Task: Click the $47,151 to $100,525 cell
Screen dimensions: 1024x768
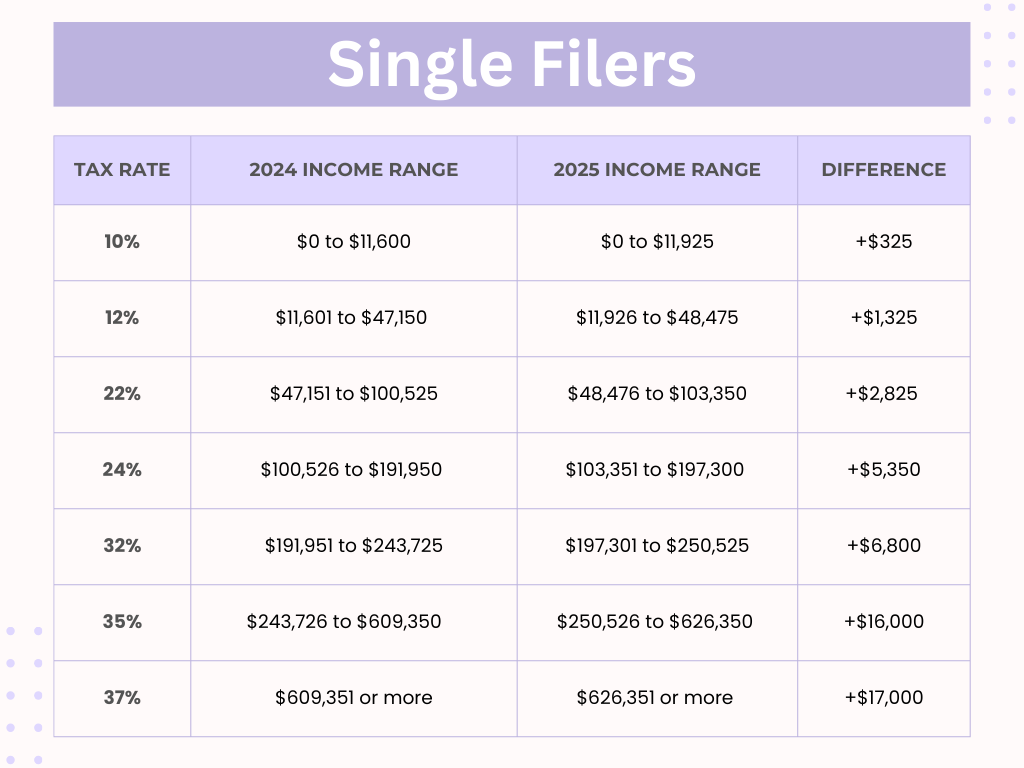Action: [x=354, y=394]
